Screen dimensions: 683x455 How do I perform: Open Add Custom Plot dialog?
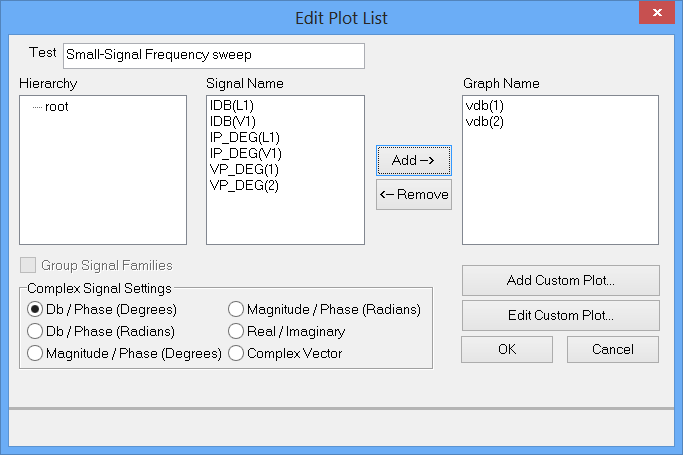point(560,280)
